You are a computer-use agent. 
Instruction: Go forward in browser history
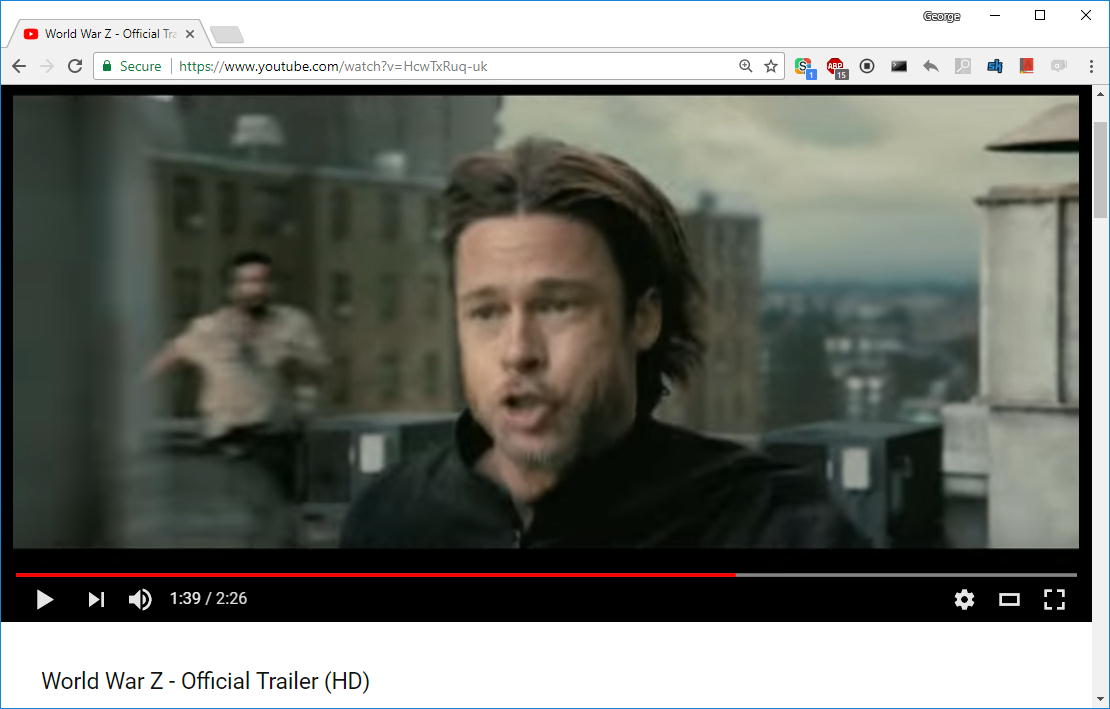tap(47, 66)
